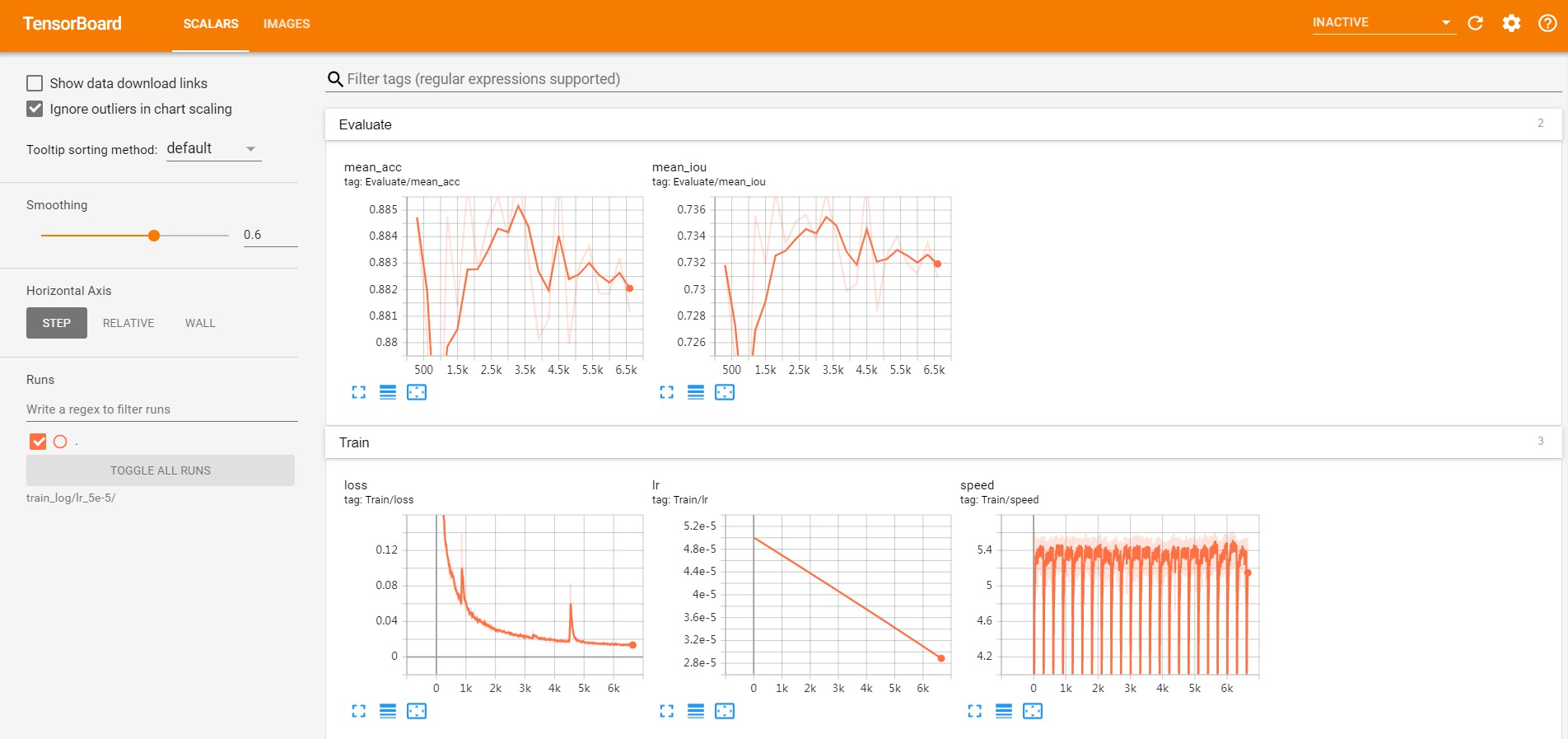Image resolution: width=1568 pixels, height=739 pixels.
Task: Enable Show data download links checkbox
Action: click(35, 83)
